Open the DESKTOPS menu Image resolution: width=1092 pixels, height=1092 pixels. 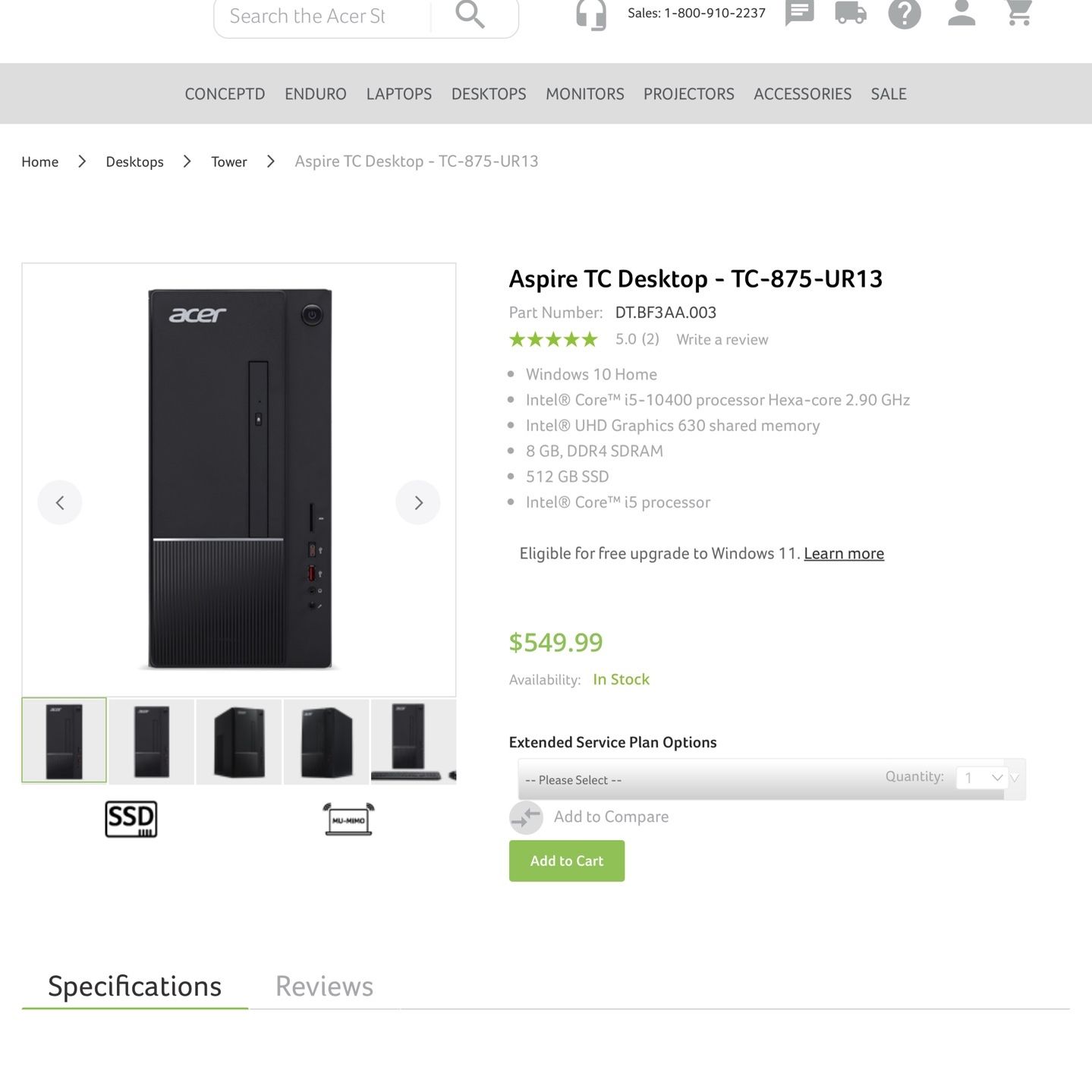pos(489,94)
